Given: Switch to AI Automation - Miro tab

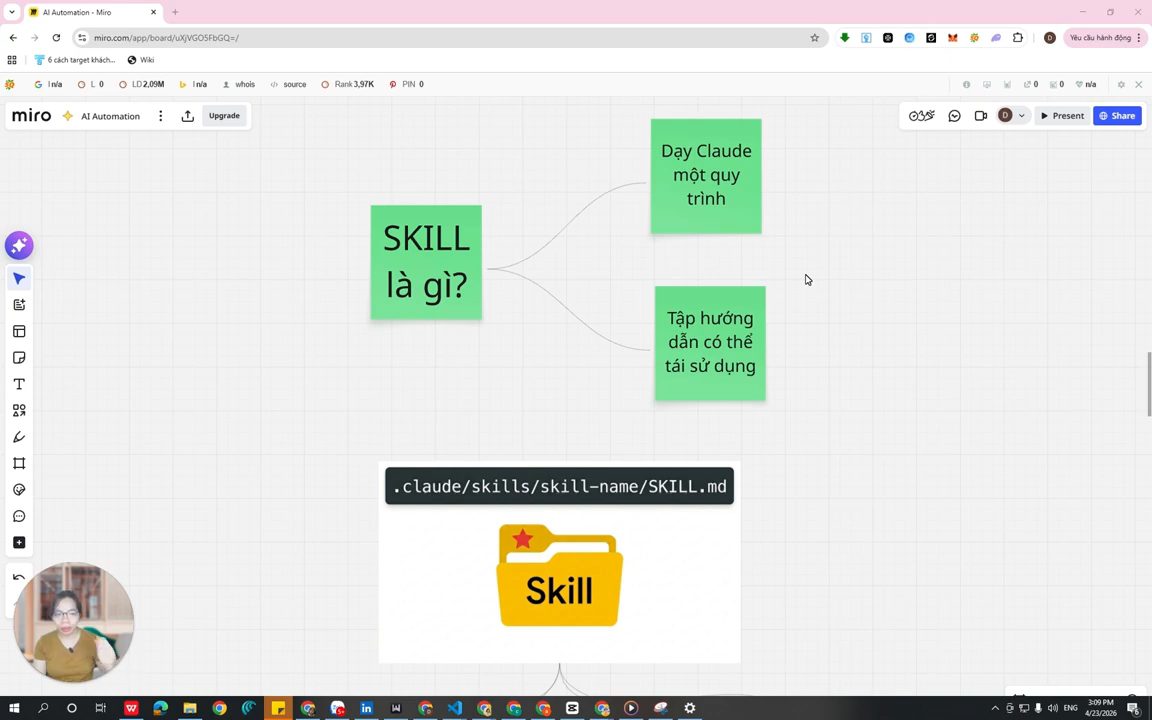Looking at the screenshot, I should [x=93, y=12].
